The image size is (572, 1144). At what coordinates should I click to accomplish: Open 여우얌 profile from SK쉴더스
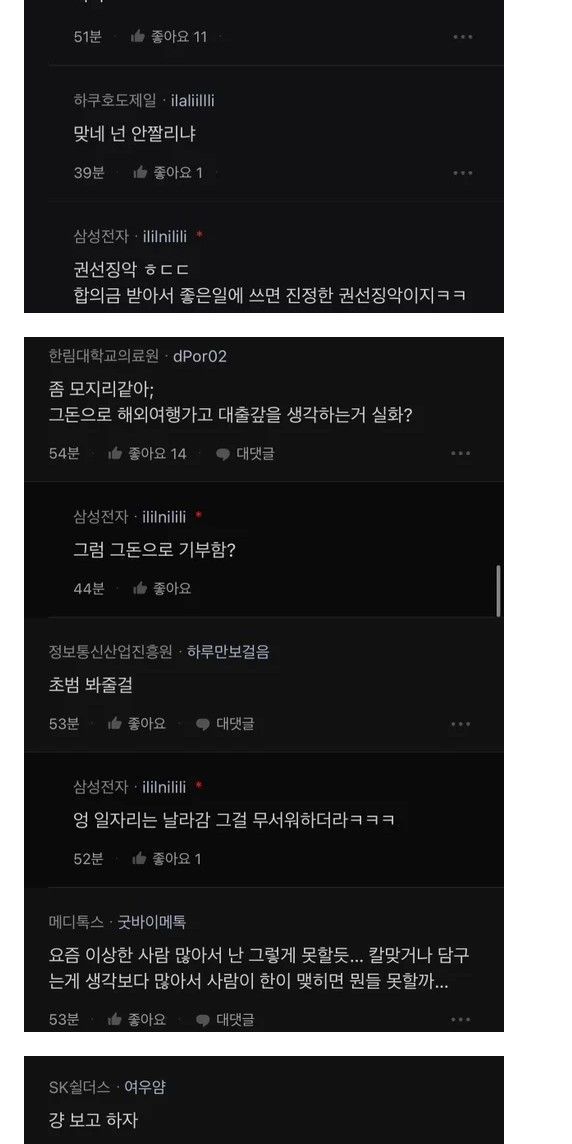click(145, 1087)
